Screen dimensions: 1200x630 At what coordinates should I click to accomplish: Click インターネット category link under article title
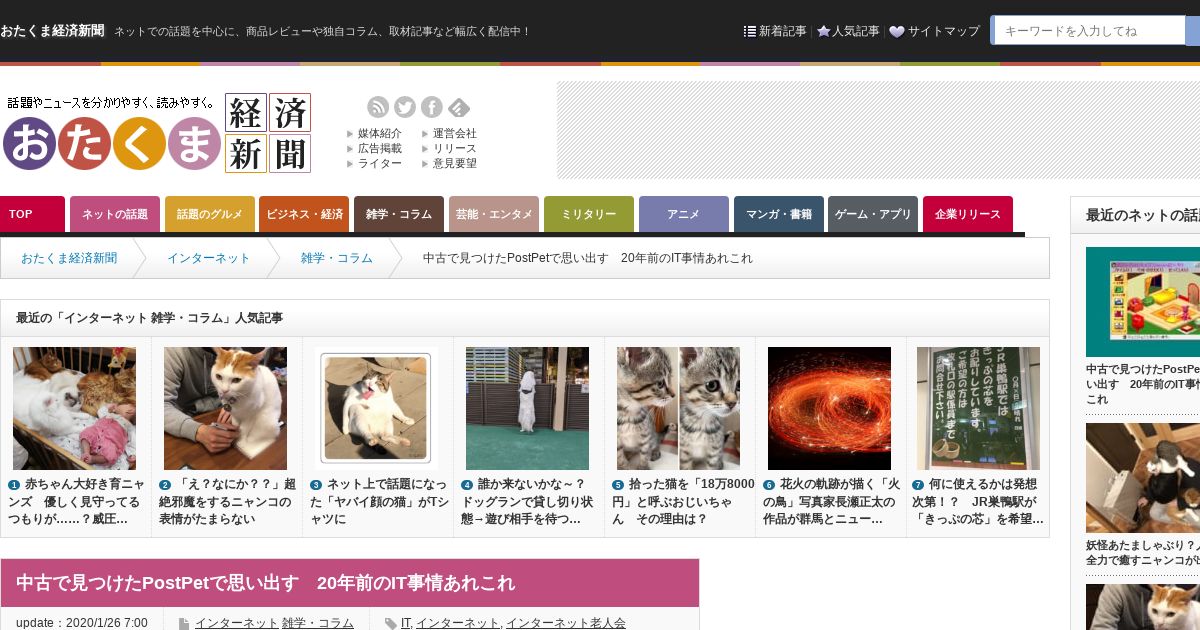coord(236,623)
